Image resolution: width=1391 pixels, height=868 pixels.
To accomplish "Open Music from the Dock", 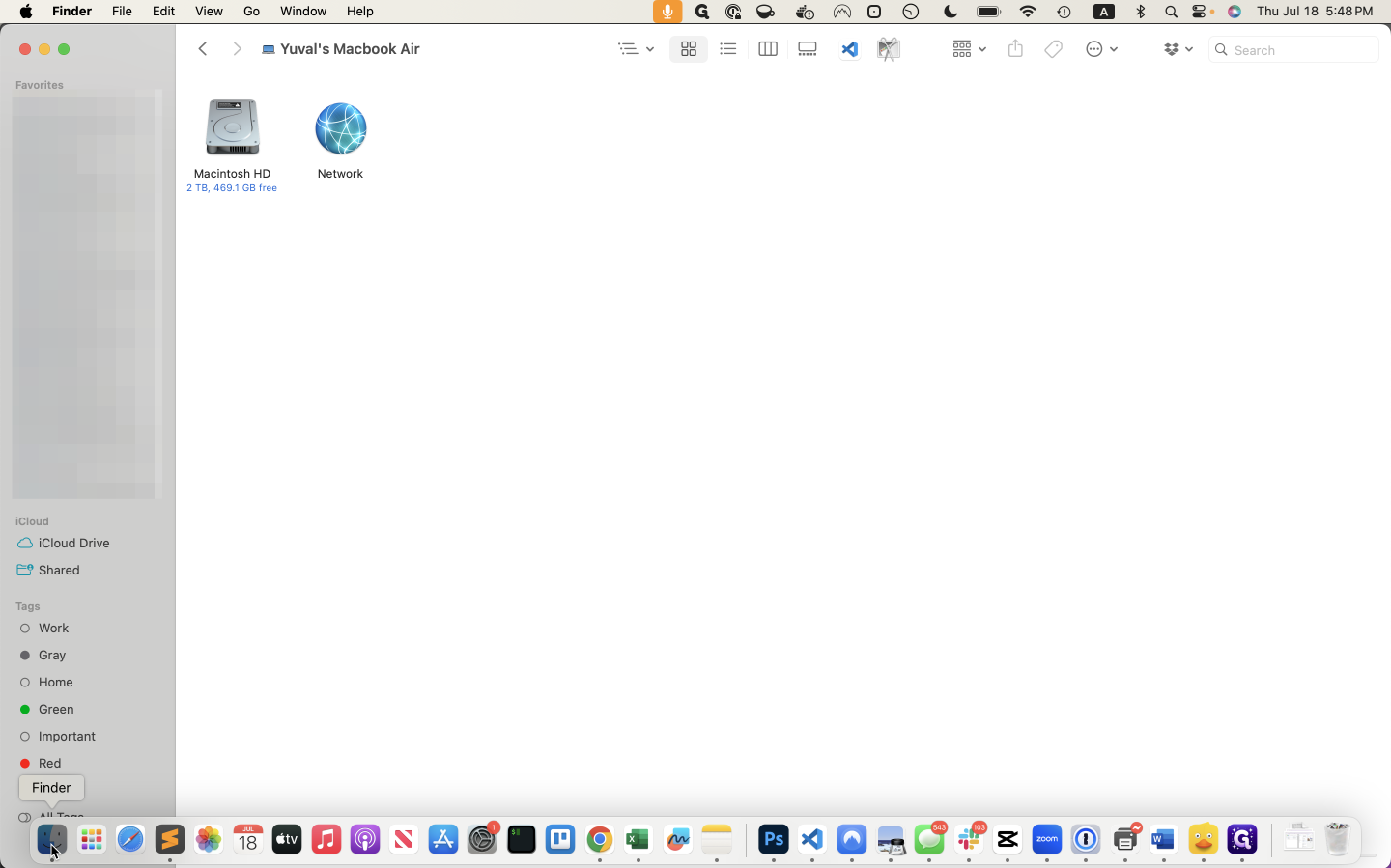I will tap(326, 840).
